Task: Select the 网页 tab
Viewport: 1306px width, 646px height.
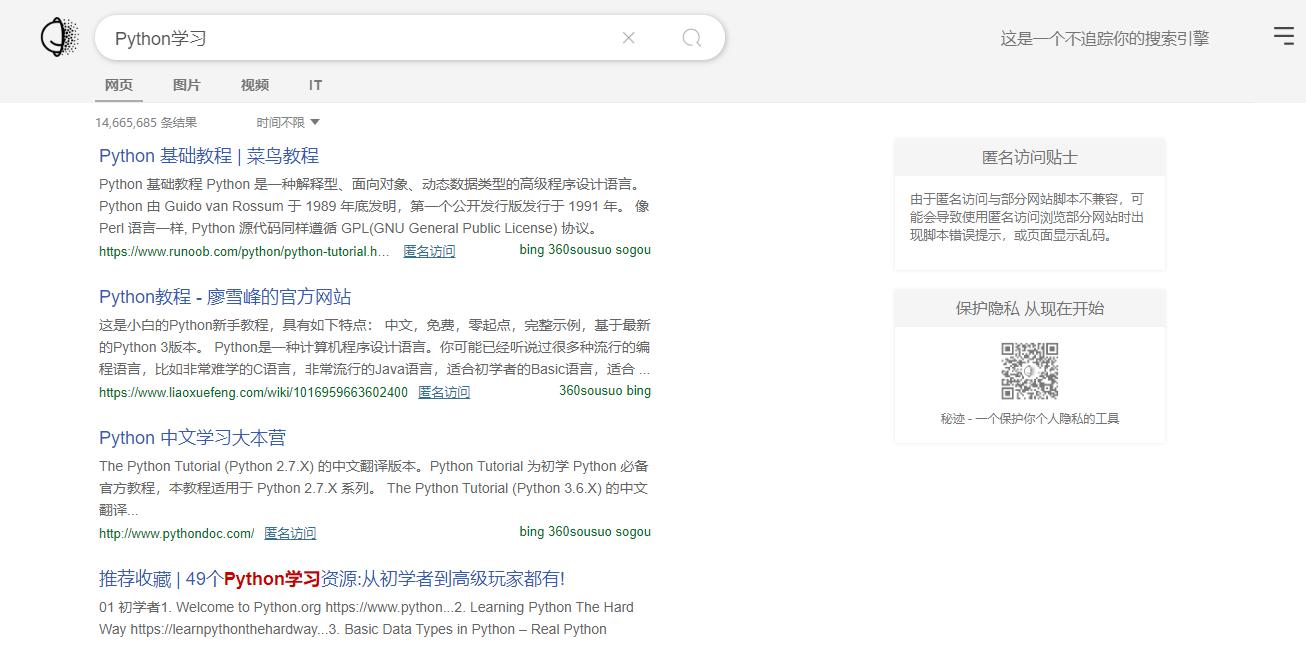Action: click(x=118, y=85)
